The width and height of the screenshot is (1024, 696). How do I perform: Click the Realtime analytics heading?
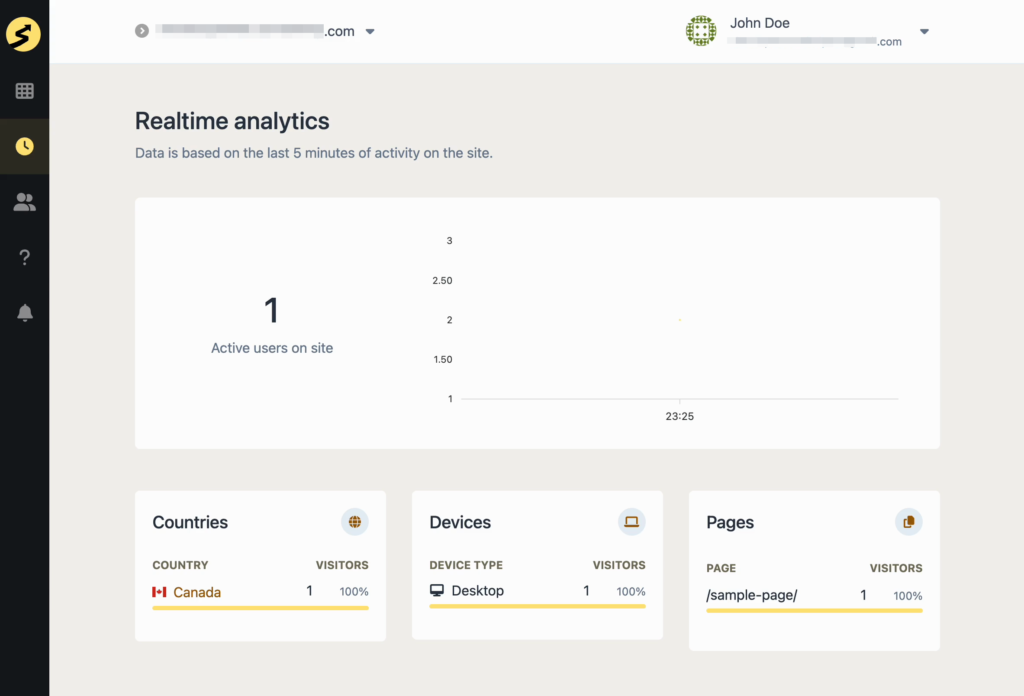[x=232, y=121]
